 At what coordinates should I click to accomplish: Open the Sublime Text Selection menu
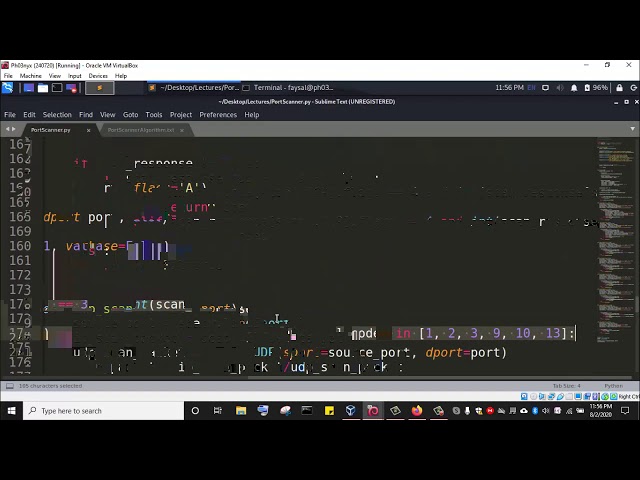click(x=57, y=115)
